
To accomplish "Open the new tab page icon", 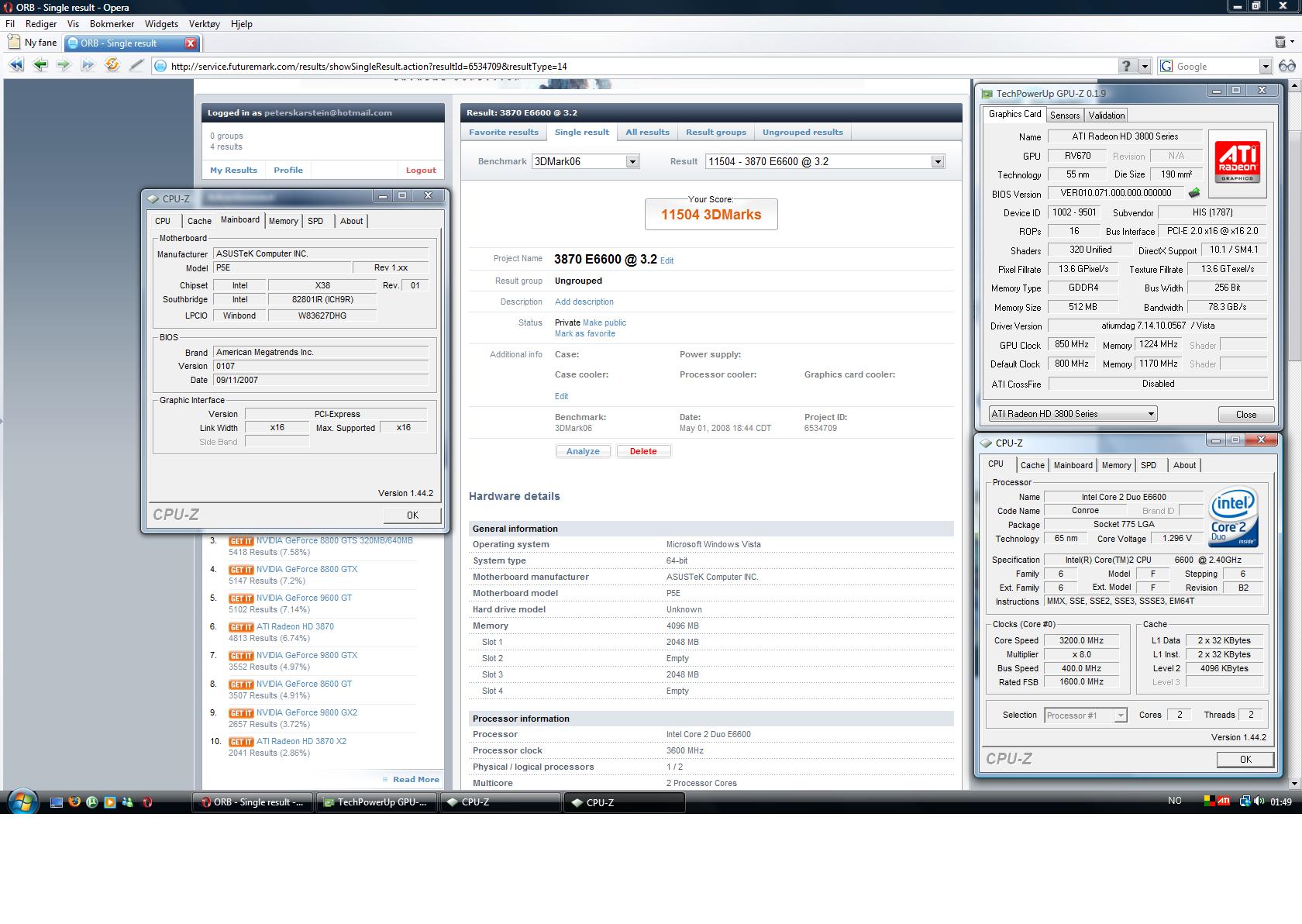I will coord(13,43).
